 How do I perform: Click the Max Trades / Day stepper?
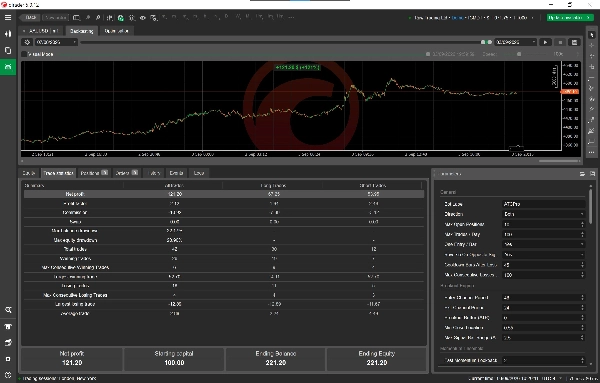(x=582, y=234)
